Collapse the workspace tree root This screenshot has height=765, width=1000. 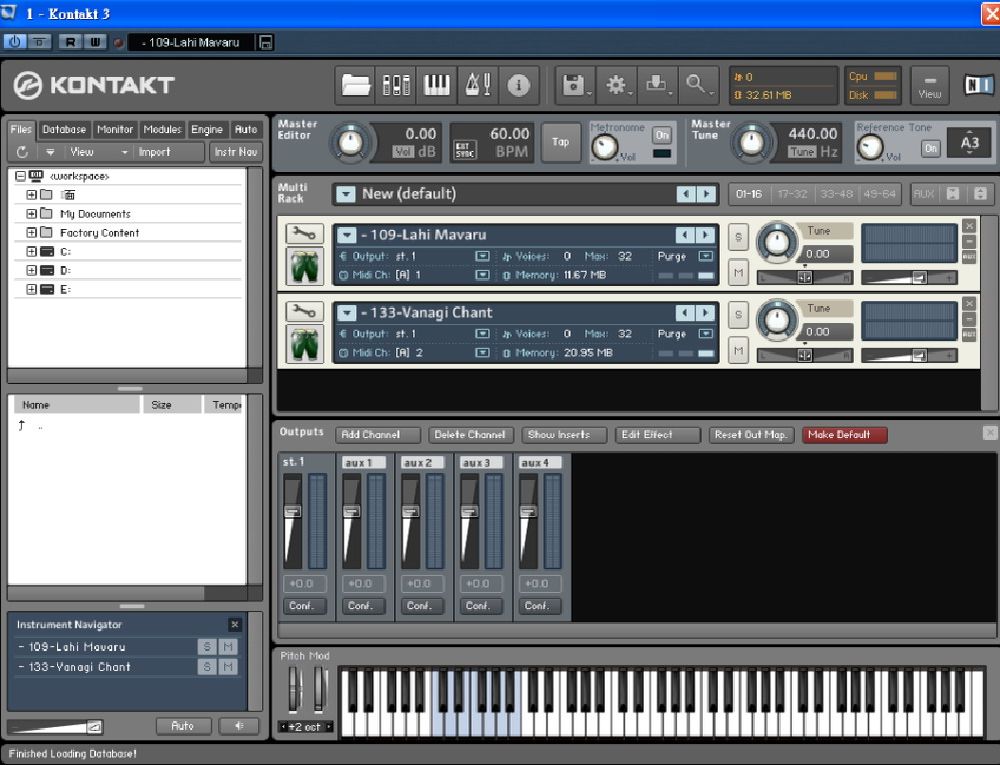point(20,175)
